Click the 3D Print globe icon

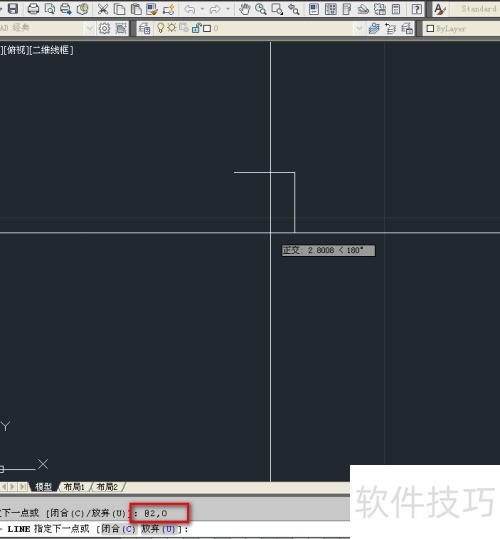click(x=82, y=9)
